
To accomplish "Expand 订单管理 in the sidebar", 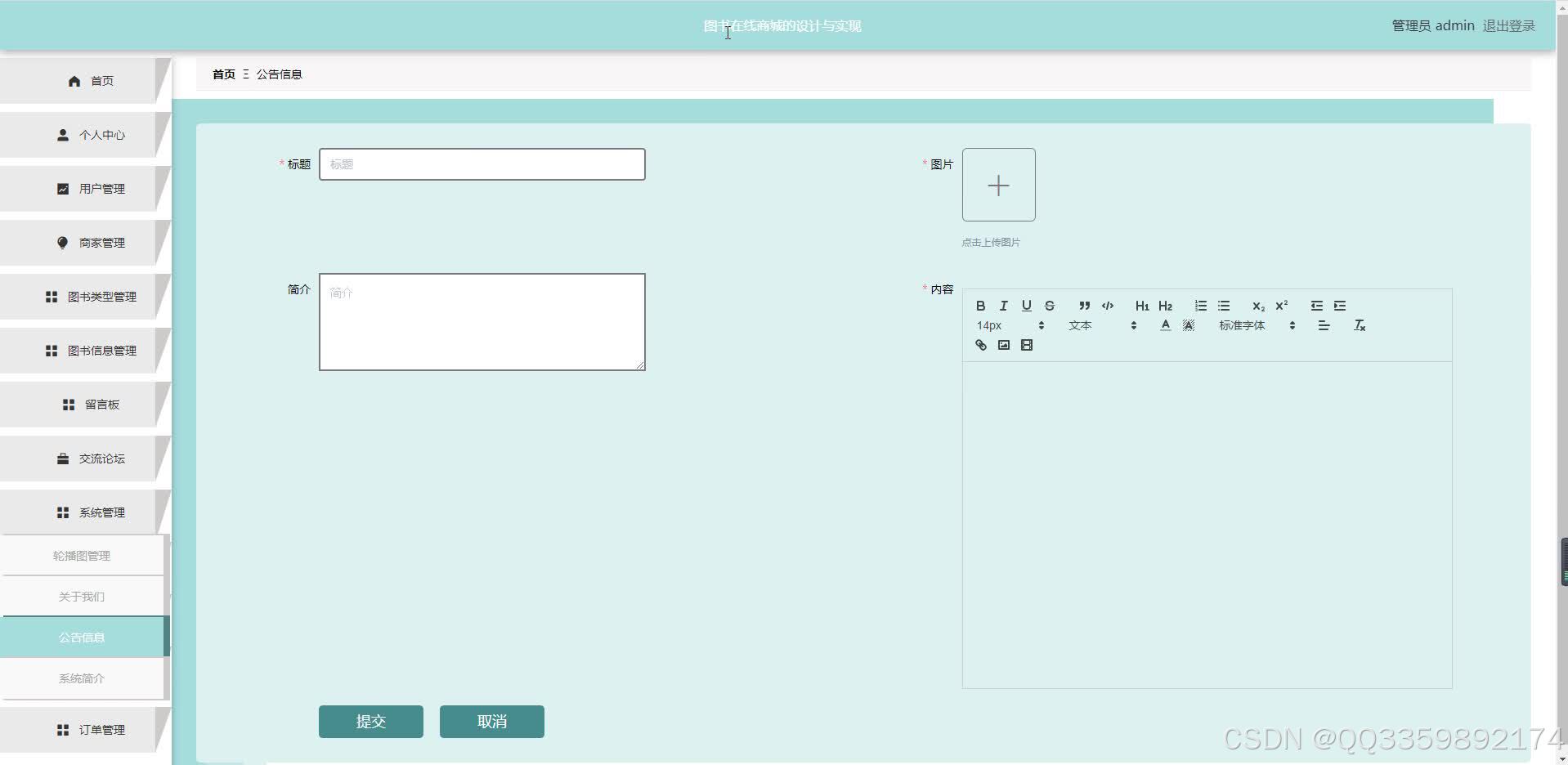I will coord(85,730).
